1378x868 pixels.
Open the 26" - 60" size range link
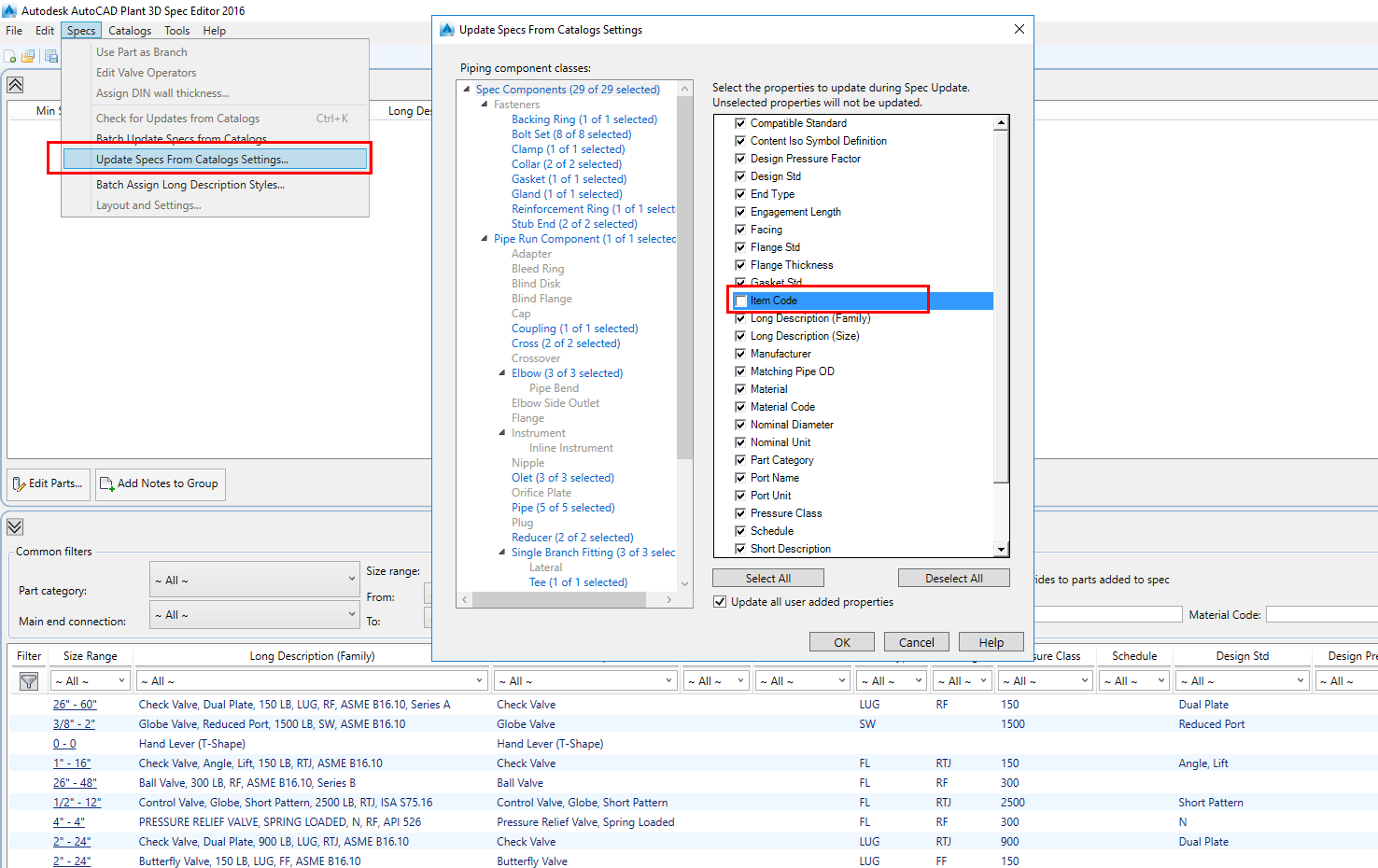(75, 704)
